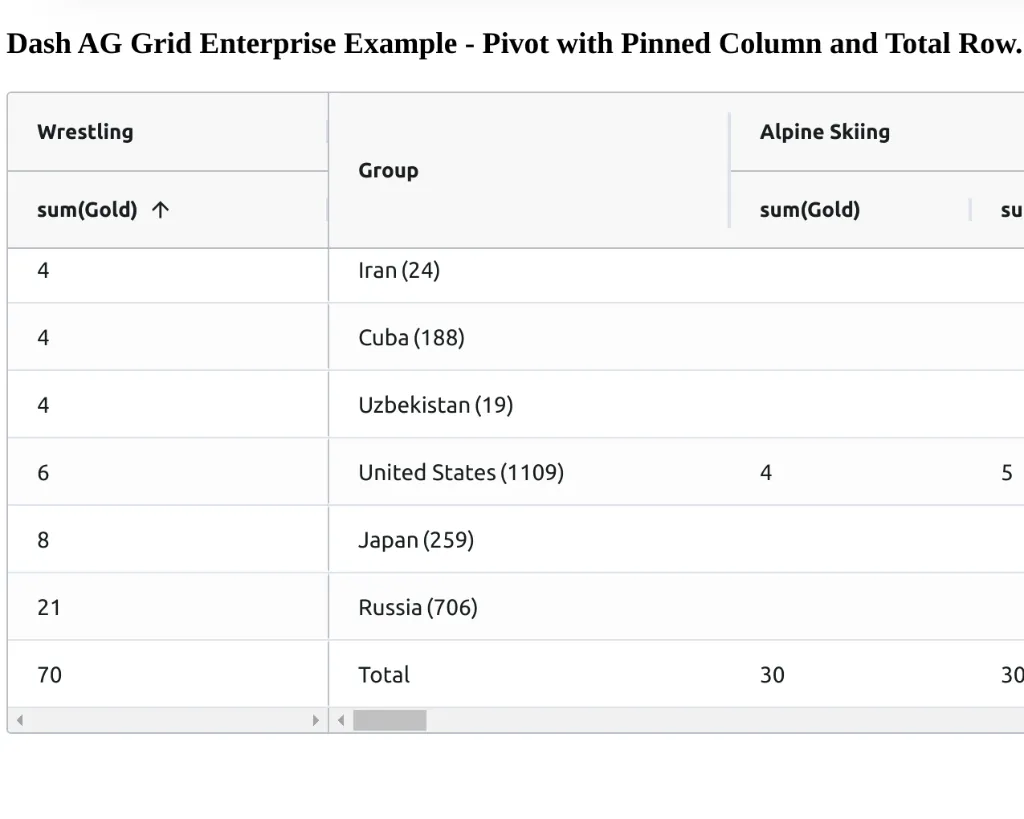Viewport: 1024px width, 819px height.
Task: Click ascending sort arrow on Wrestling sum(Gold)
Action: (160, 210)
